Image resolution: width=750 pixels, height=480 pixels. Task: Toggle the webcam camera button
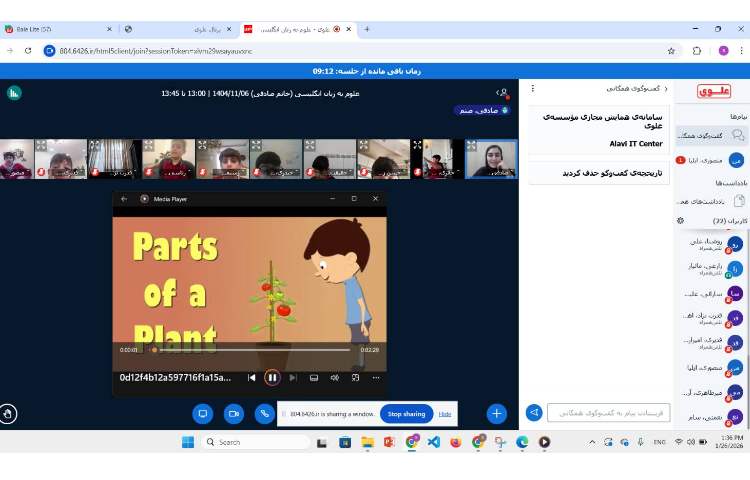[x=234, y=414]
